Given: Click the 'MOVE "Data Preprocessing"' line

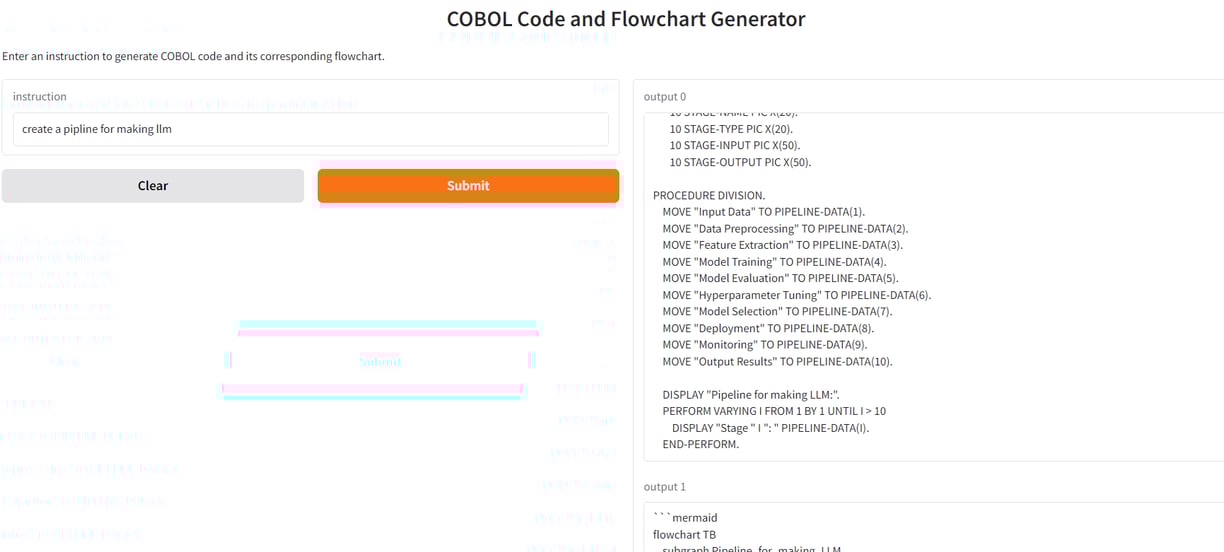Looking at the screenshot, I should [785, 228].
